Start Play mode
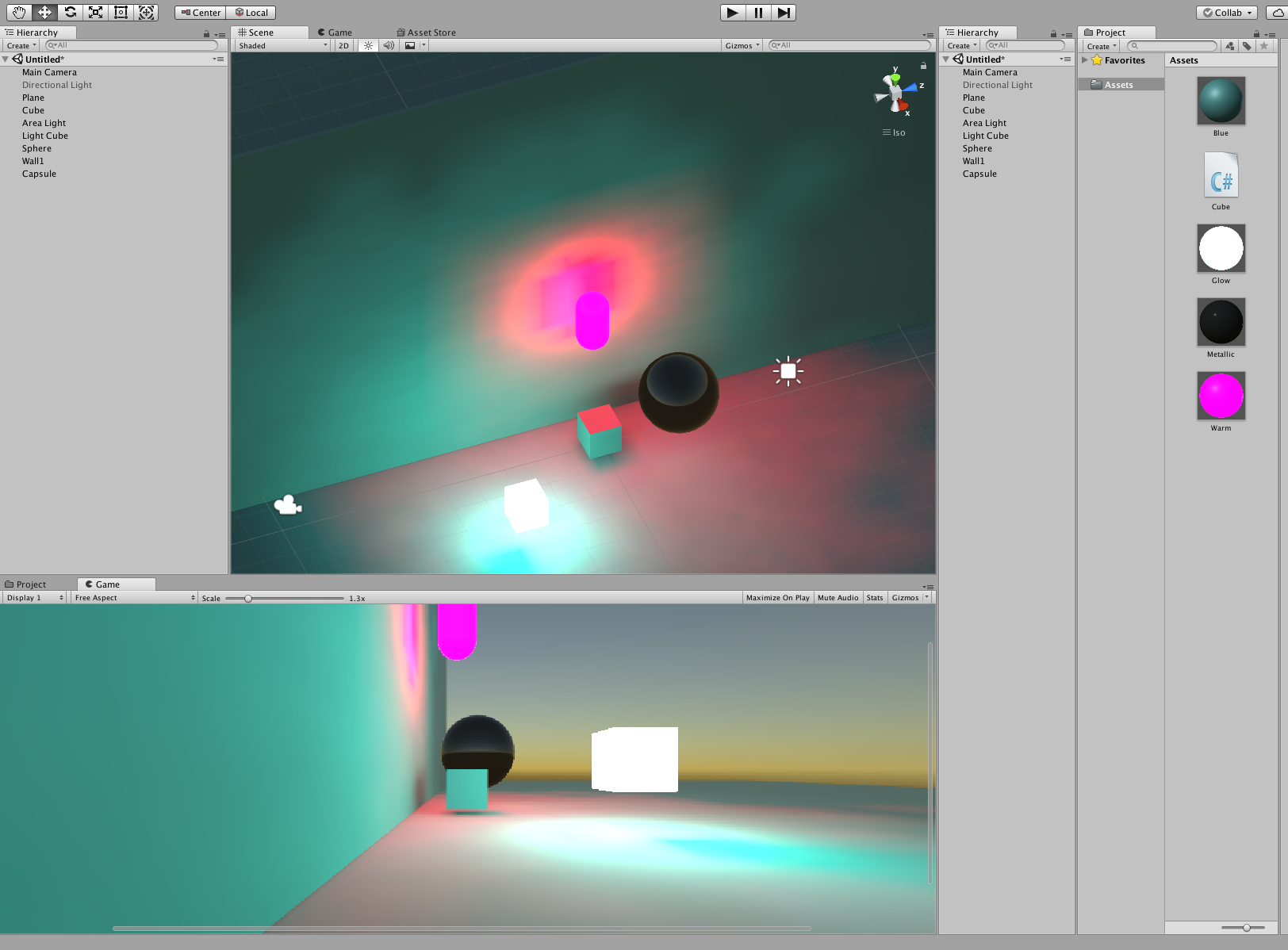Screen dimensions: 1288x950 pos(733,13)
